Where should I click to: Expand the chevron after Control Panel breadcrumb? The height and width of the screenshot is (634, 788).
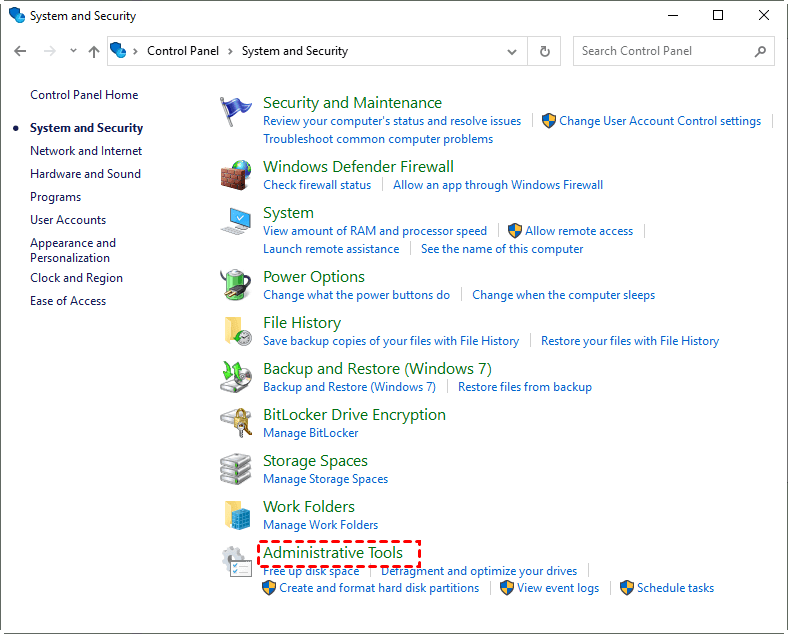(229, 51)
